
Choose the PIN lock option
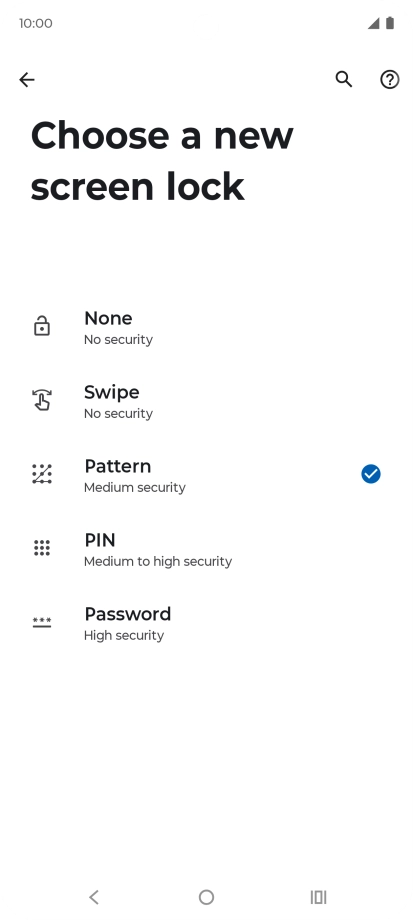tap(206, 548)
